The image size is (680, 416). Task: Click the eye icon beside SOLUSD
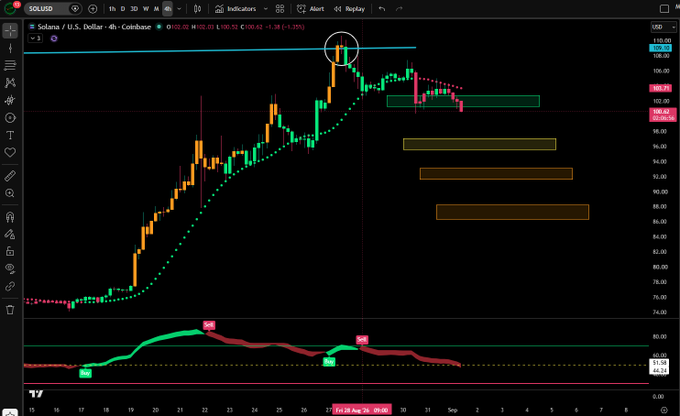click(x=75, y=9)
